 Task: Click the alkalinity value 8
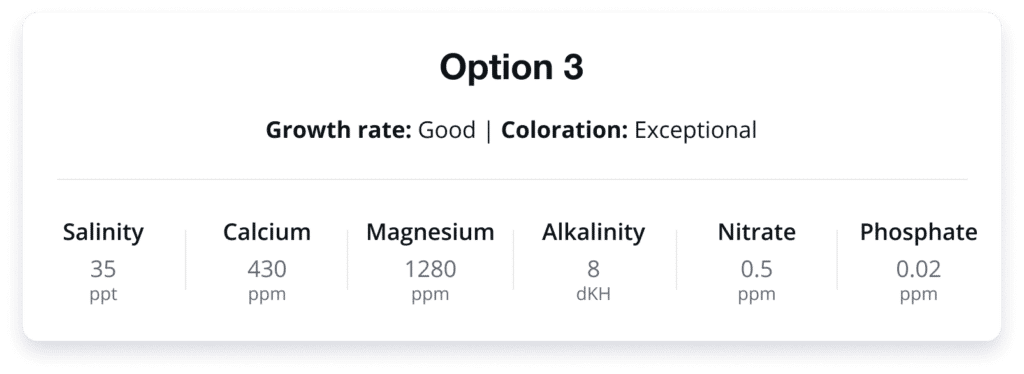(x=594, y=269)
